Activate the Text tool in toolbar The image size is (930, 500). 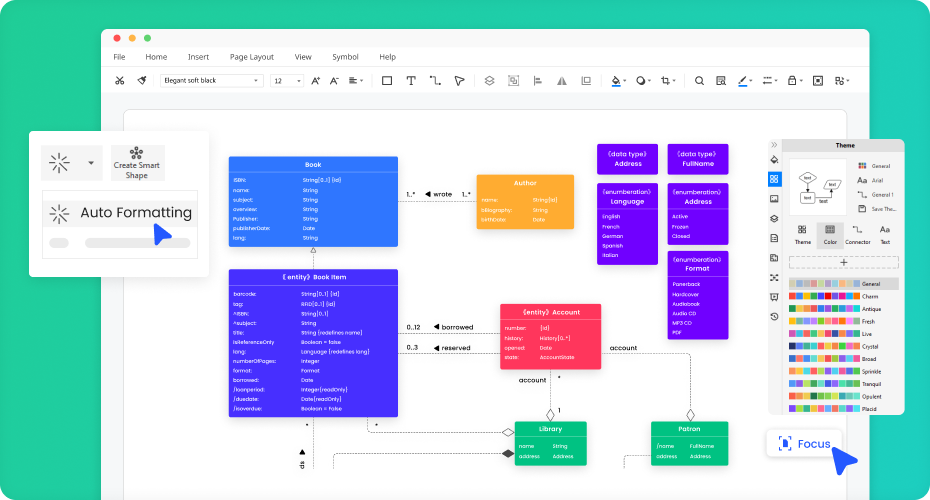411,80
